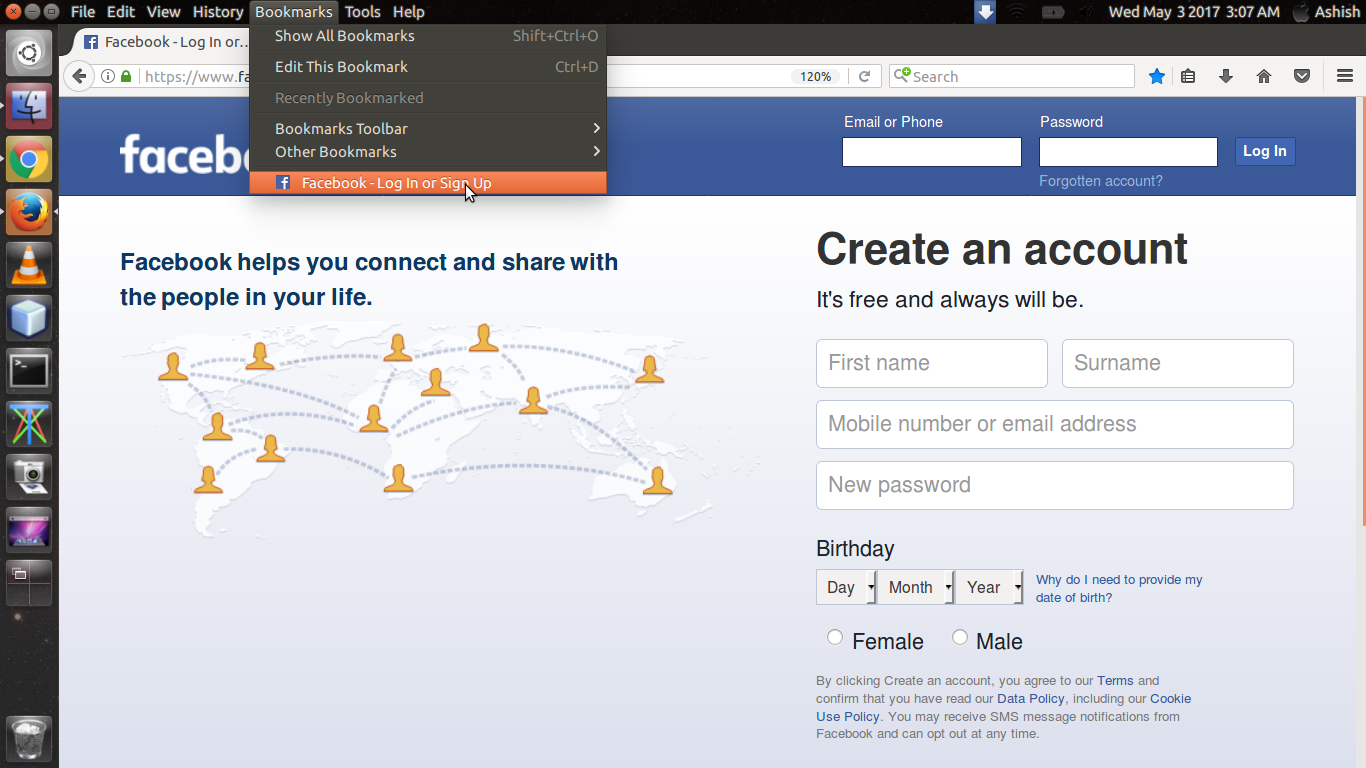Viewport: 1366px width, 768px height.
Task: Open the Trash in the dock
Action: pyautogui.click(x=29, y=739)
